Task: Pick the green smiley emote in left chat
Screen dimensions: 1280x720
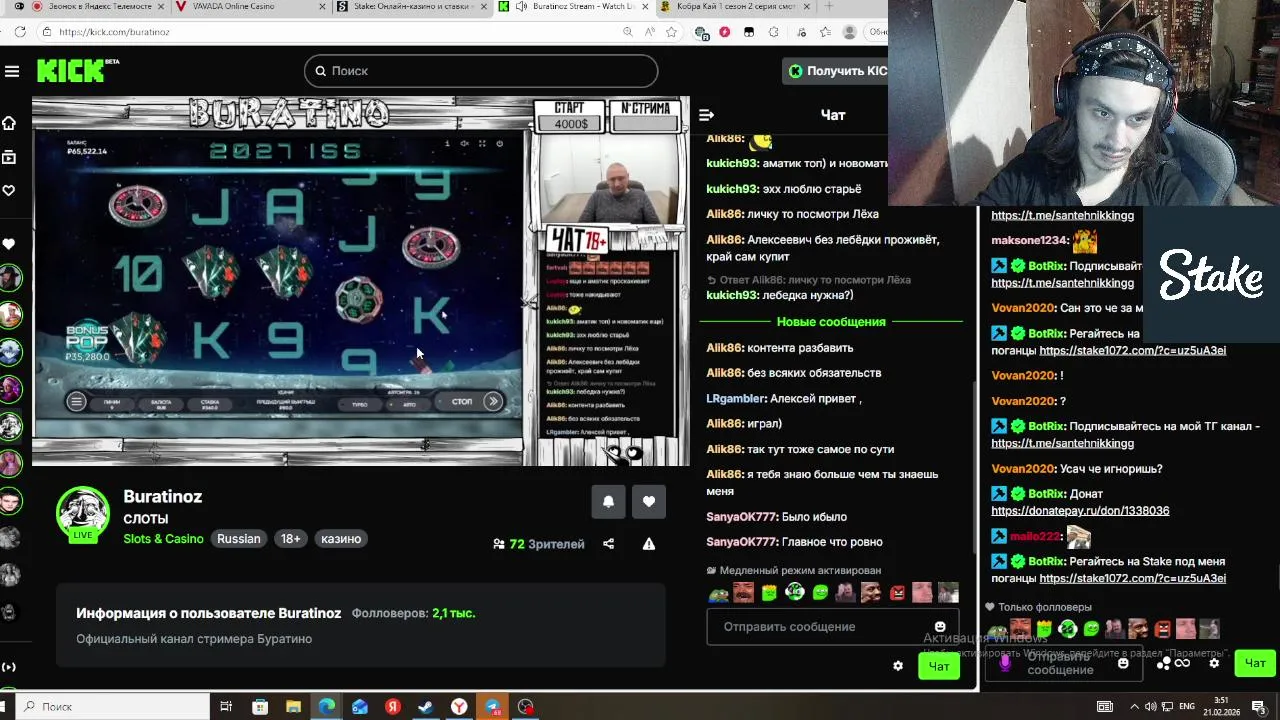Action: (x=820, y=593)
